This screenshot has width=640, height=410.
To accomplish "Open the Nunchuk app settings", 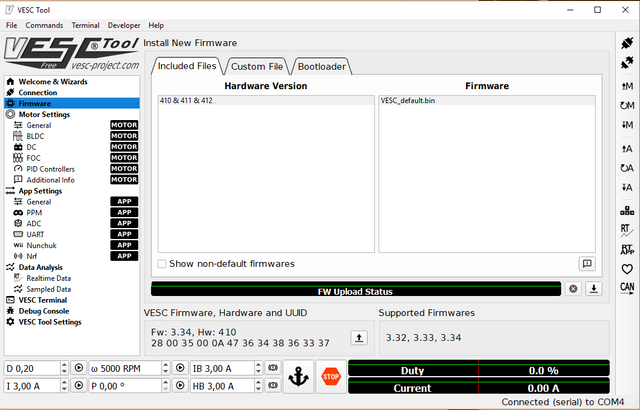I will [x=72, y=245].
